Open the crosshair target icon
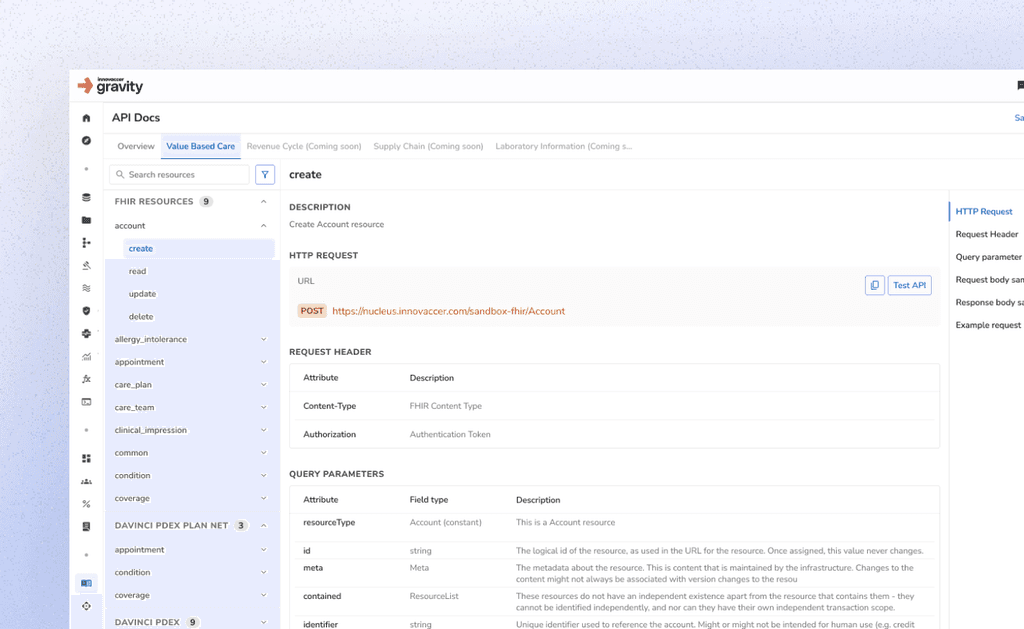The image size is (1024, 629). click(x=86, y=606)
